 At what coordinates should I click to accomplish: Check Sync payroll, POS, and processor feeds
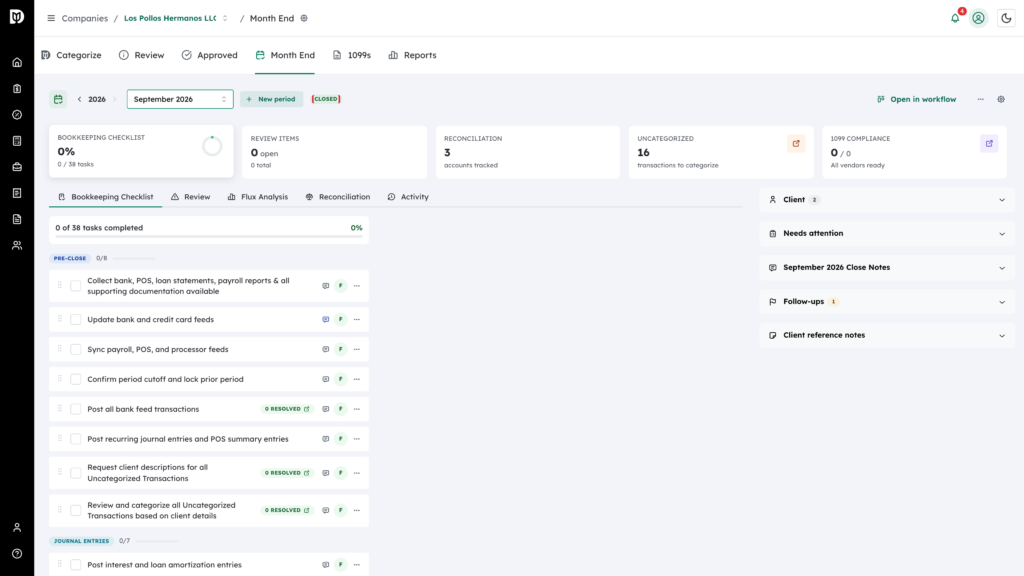coord(76,349)
